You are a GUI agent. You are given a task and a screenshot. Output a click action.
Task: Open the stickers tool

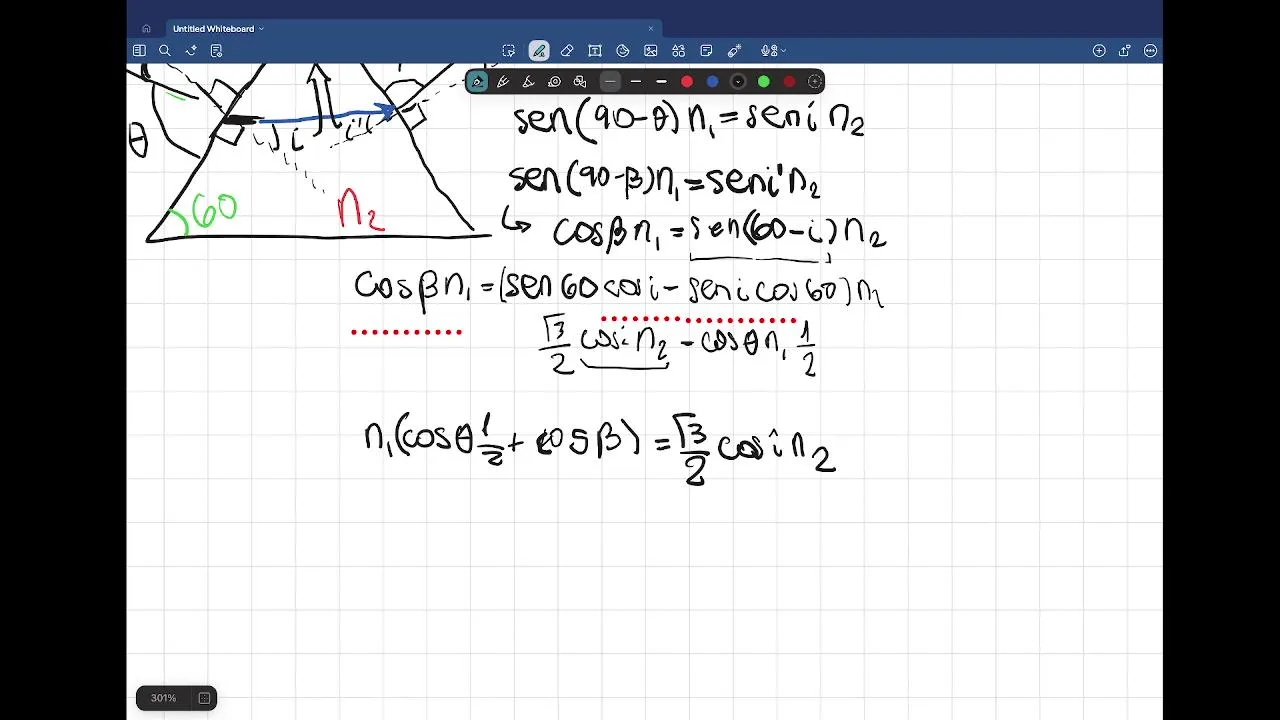[x=623, y=51]
